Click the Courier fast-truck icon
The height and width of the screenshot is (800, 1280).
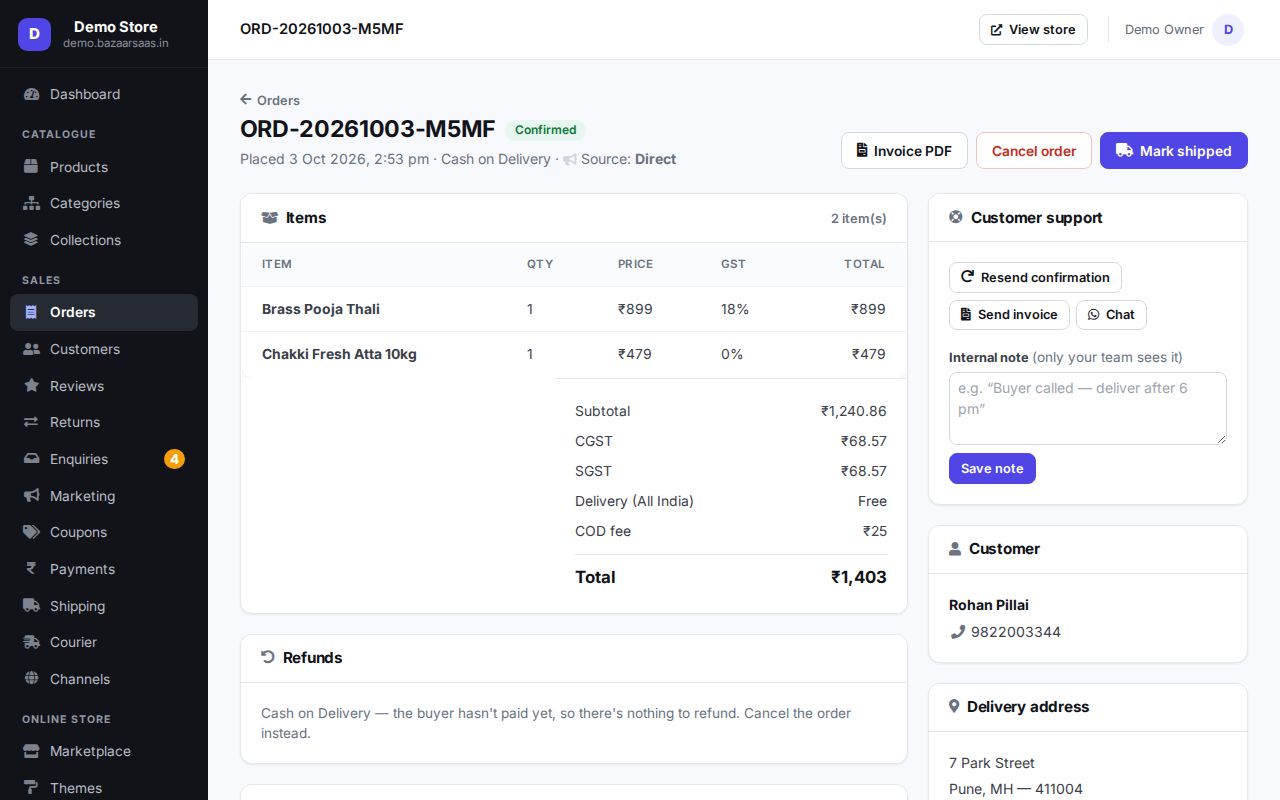pos(31,642)
